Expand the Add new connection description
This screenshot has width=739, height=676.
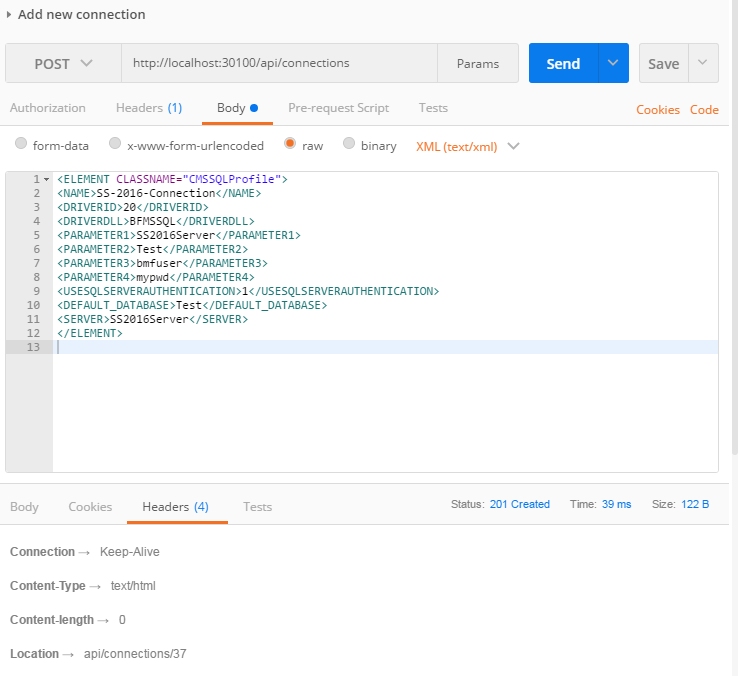click(8, 15)
